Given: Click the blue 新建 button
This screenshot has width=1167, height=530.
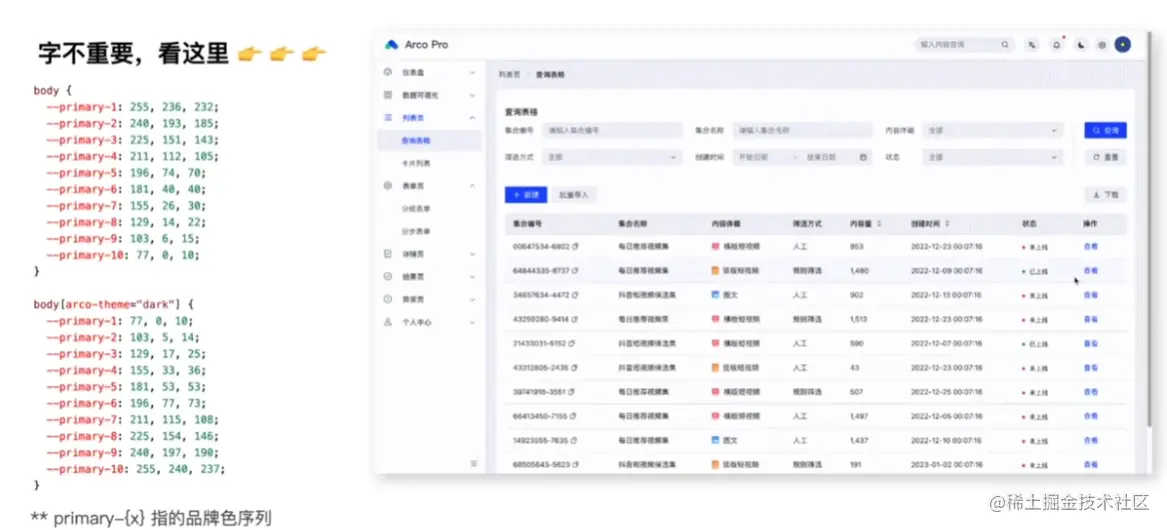Looking at the screenshot, I should click(525, 195).
